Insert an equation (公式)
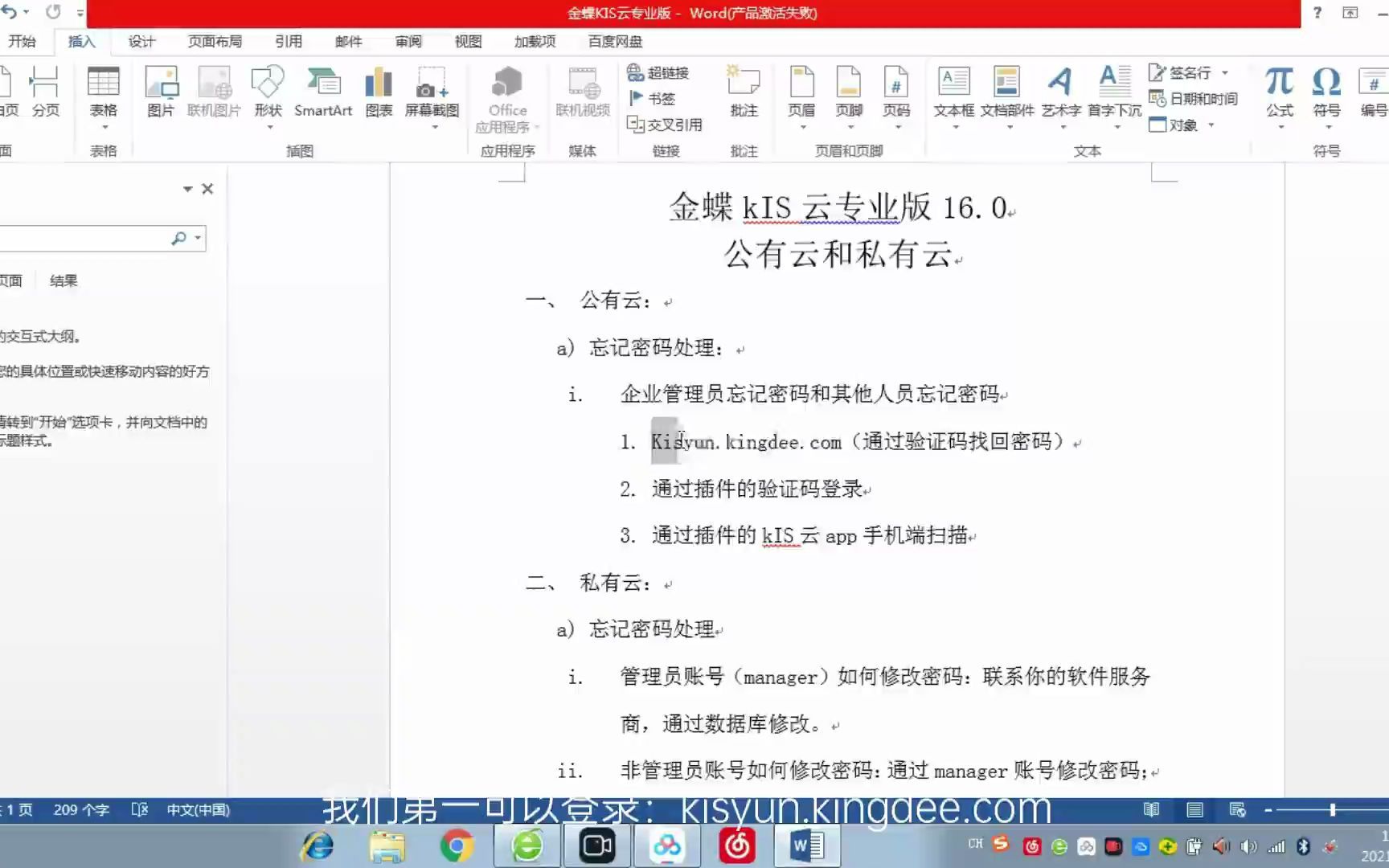This screenshot has width=1389, height=868. point(1279,96)
